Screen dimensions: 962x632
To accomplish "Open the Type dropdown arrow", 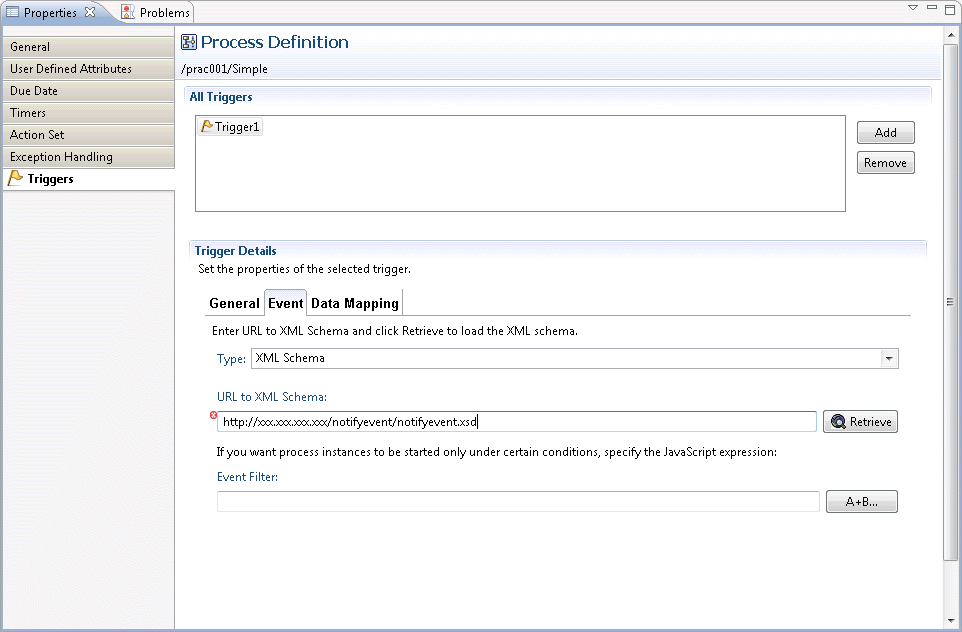I will (x=889, y=358).
